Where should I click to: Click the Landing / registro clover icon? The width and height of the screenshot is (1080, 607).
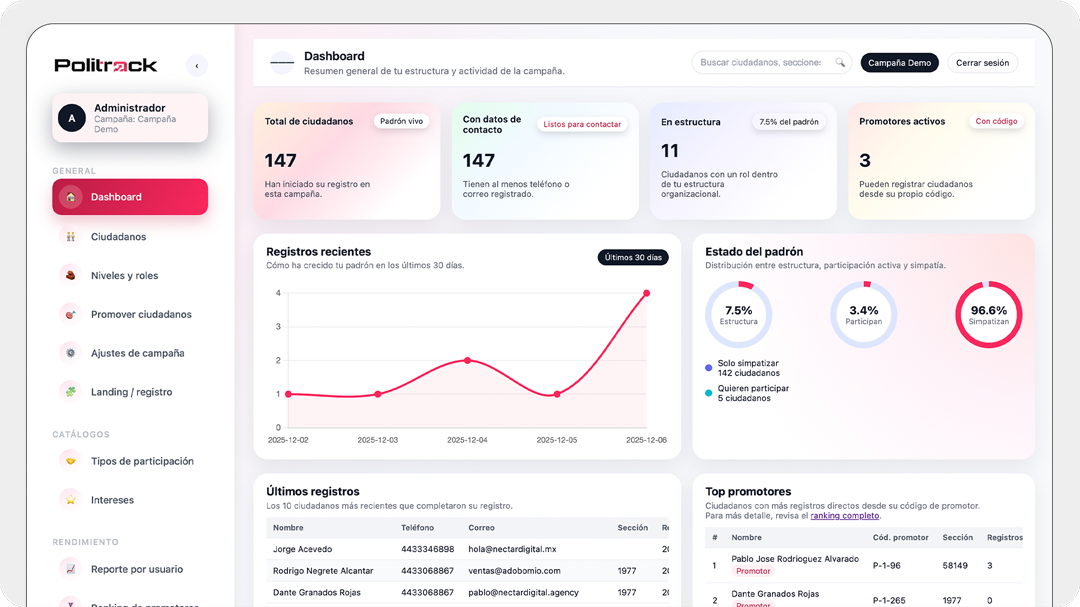click(70, 392)
